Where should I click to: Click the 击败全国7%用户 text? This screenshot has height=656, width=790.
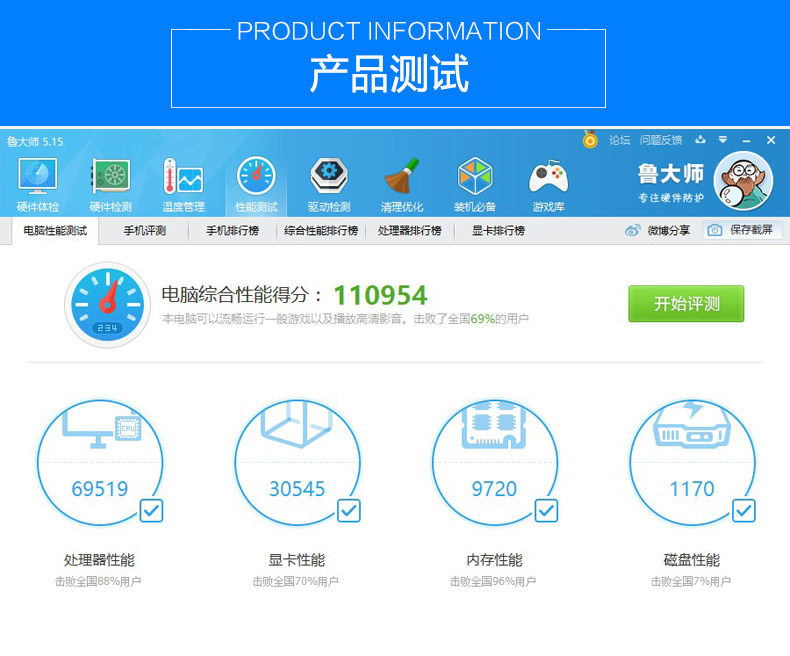(x=691, y=581)
